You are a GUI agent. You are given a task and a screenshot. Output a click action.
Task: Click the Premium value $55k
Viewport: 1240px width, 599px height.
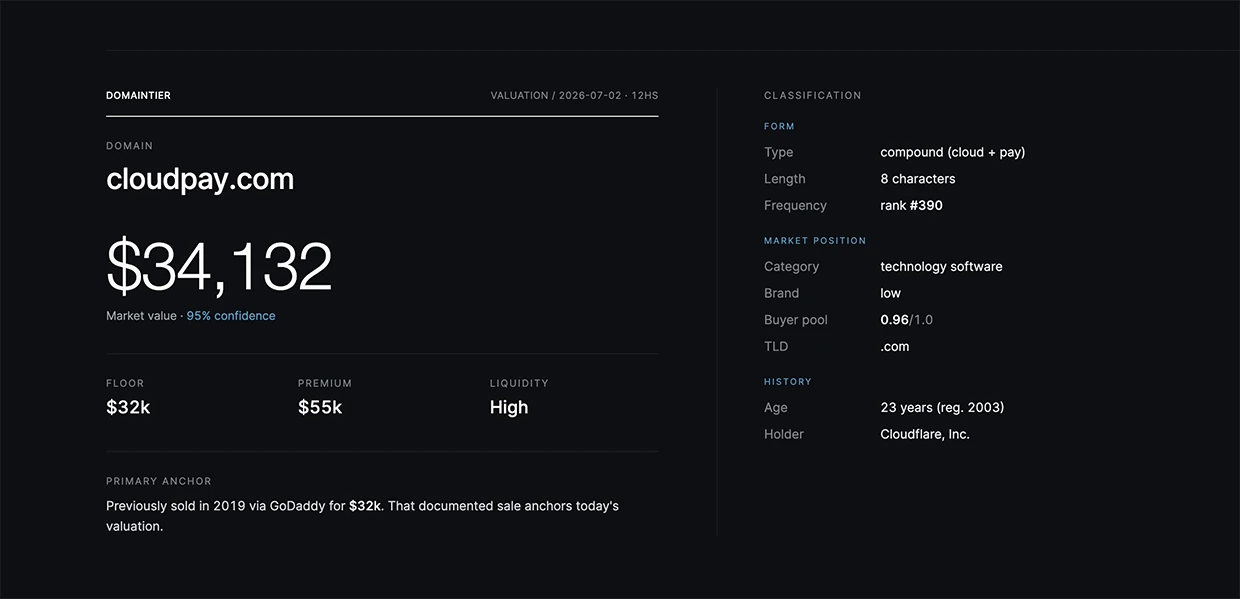tap(320, 407)
